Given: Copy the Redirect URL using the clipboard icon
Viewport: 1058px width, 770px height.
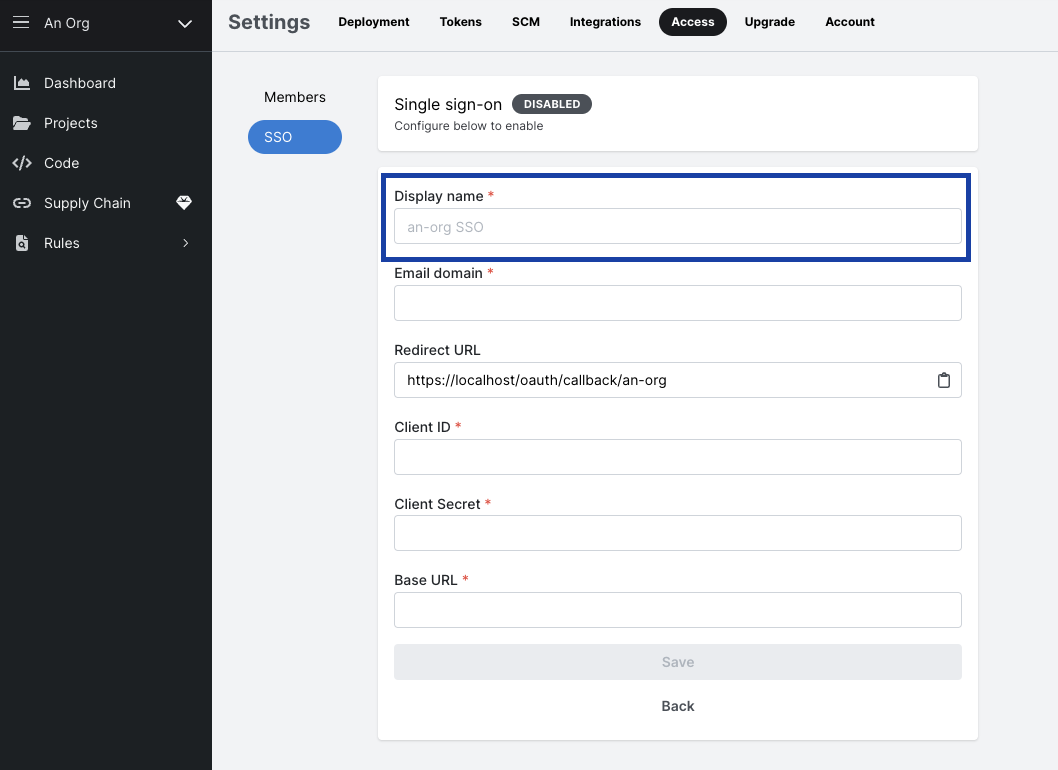Looking at the screenshot, I should coord(944,380).
